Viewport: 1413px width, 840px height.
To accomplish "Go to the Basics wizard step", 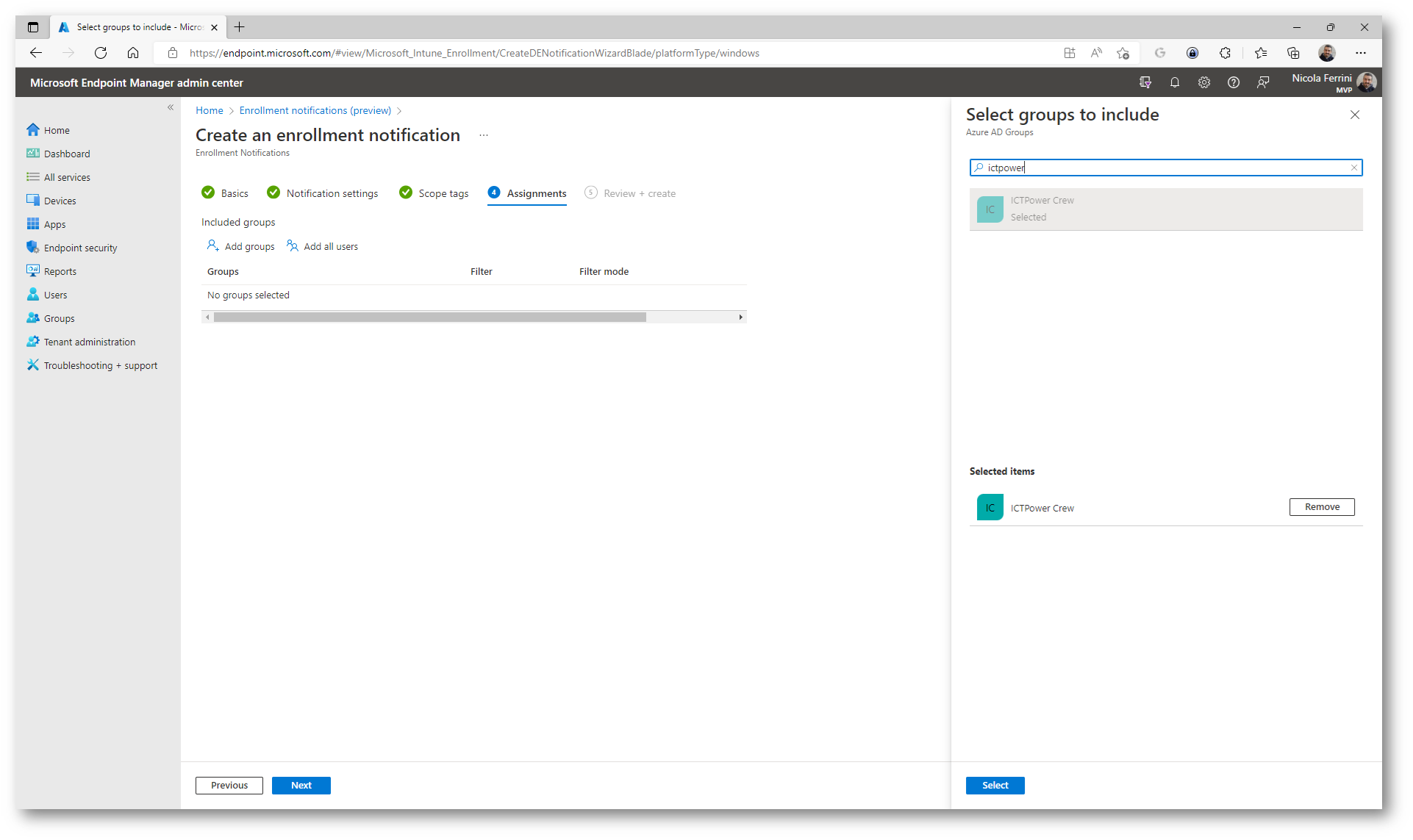I will [x=234, y=193].
